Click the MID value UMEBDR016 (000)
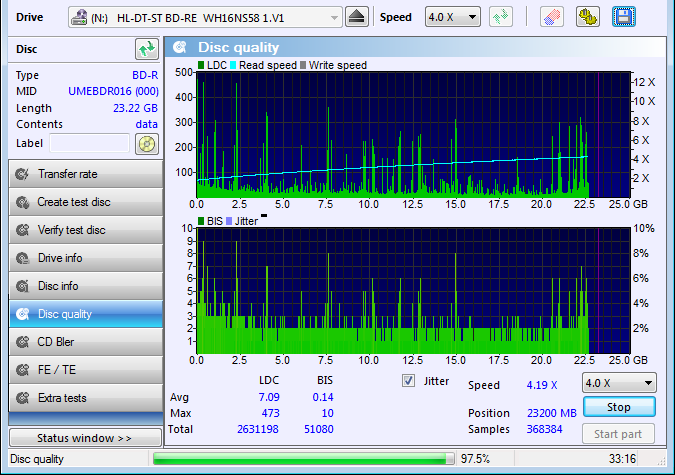This screenshot has width=675, height=475. (x=113, y=91)
